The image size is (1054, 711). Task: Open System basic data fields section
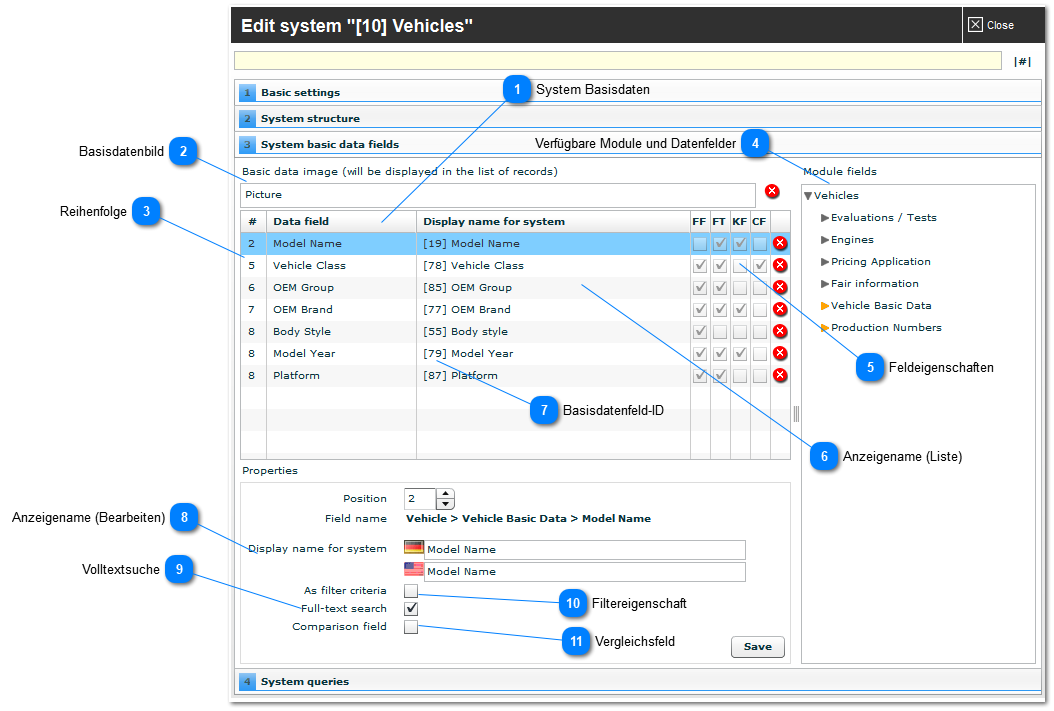[x=639, y=144]
